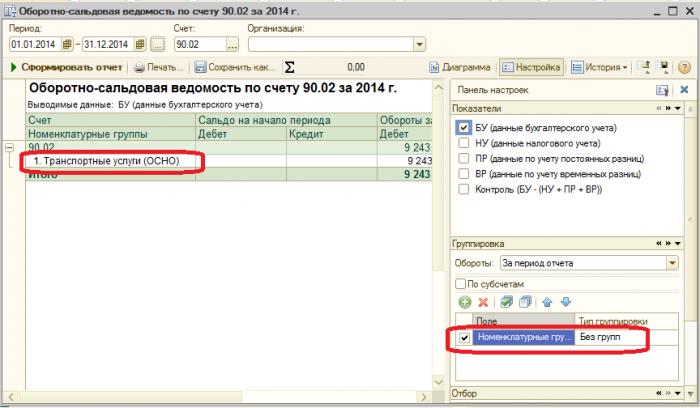The image size is (700, 408).
Task: Open calendar for period end date
Action: 140,44
